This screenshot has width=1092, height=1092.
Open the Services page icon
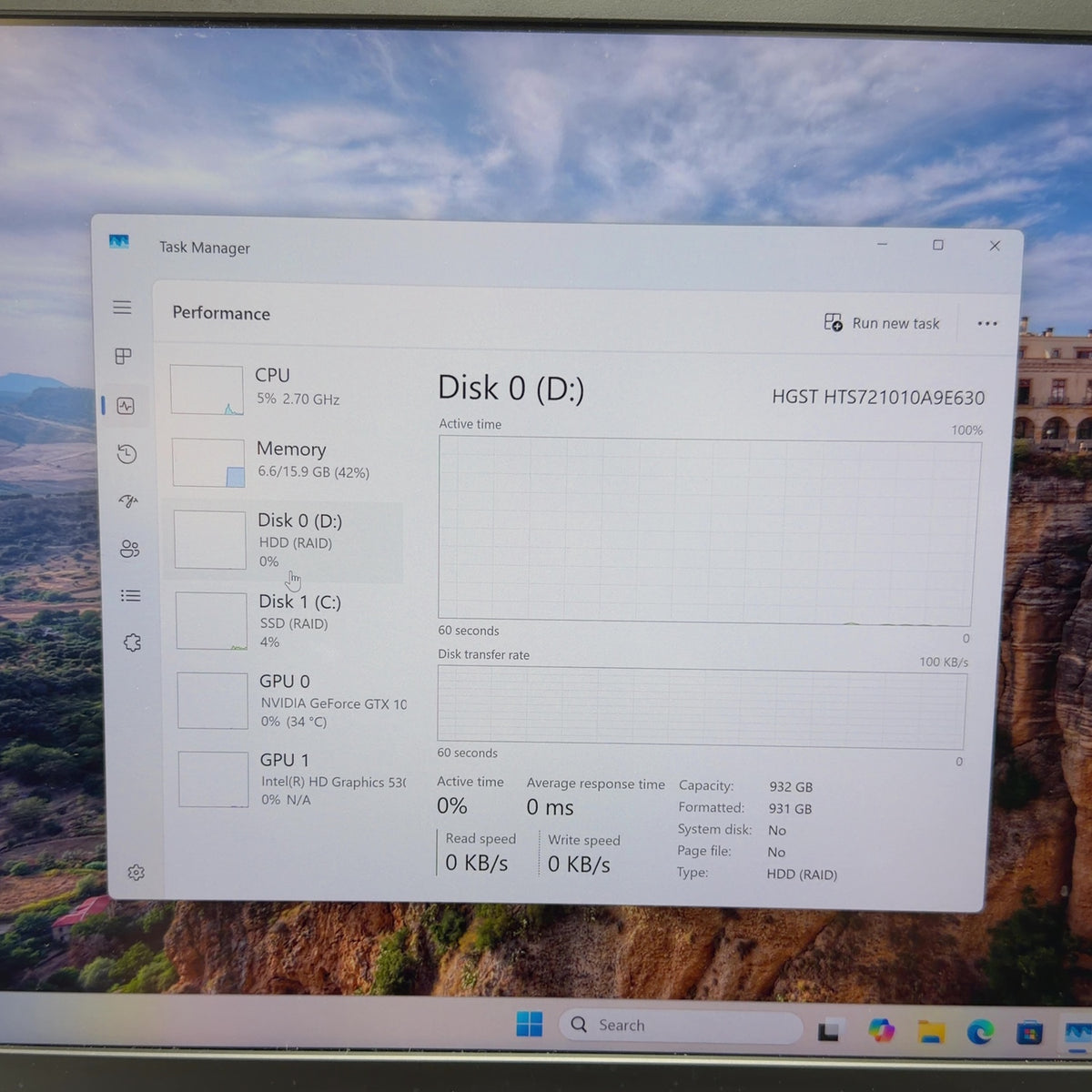[133, 642]
